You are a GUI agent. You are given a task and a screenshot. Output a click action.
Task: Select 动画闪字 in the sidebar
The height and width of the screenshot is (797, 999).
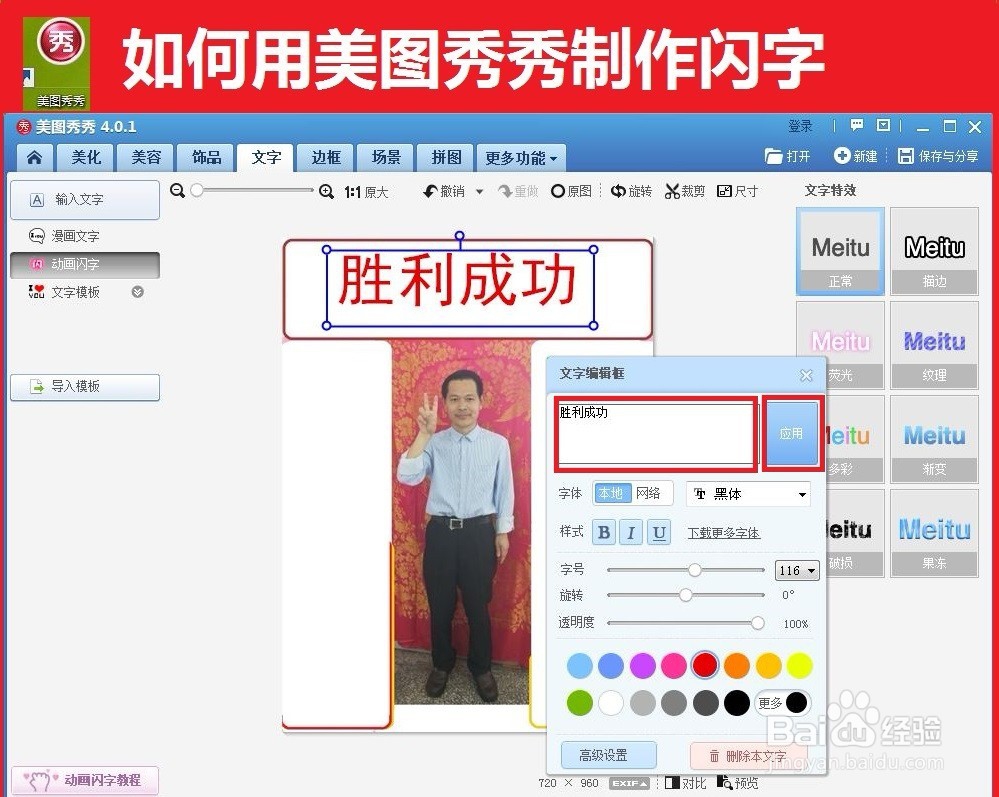[85, 264]
